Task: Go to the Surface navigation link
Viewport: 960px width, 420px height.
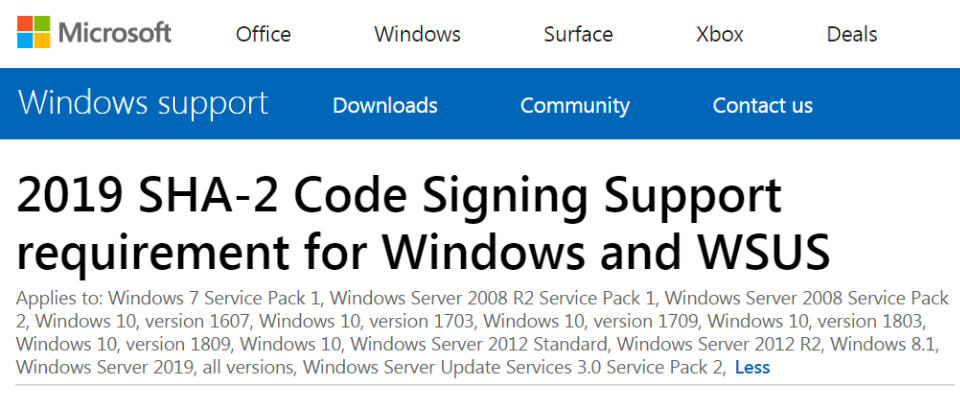Action: coord(578,34)
